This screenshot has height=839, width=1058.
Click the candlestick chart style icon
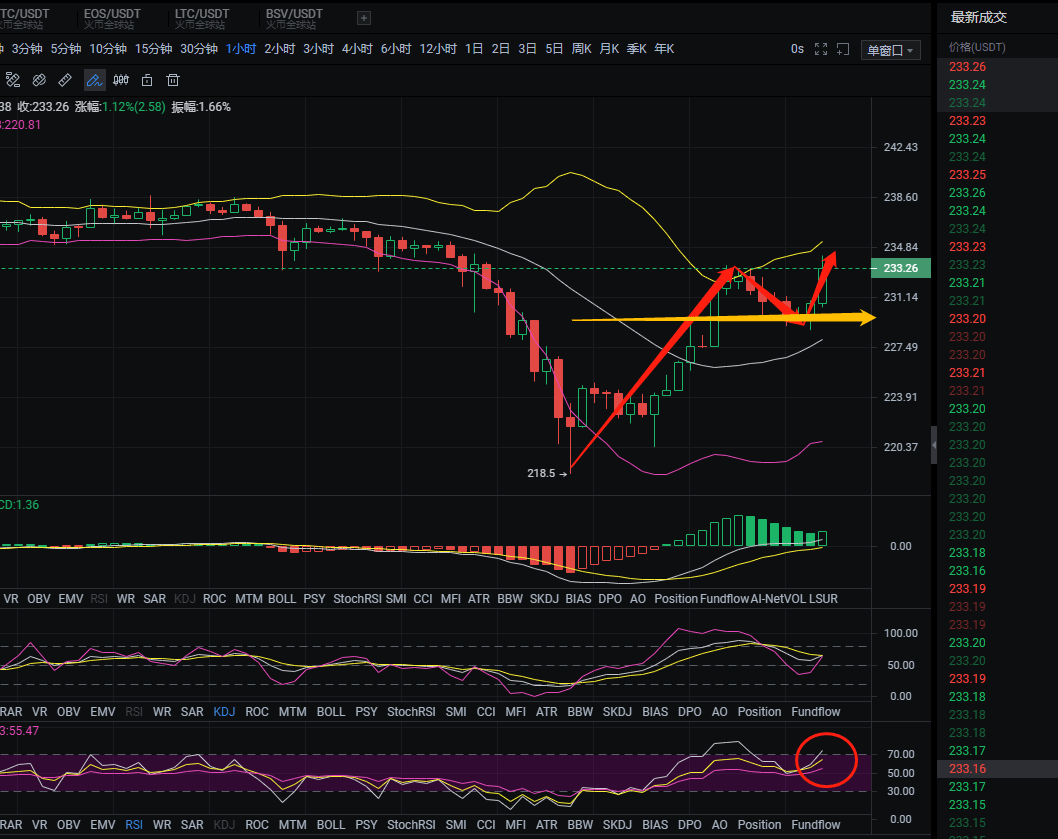[121, 80]
